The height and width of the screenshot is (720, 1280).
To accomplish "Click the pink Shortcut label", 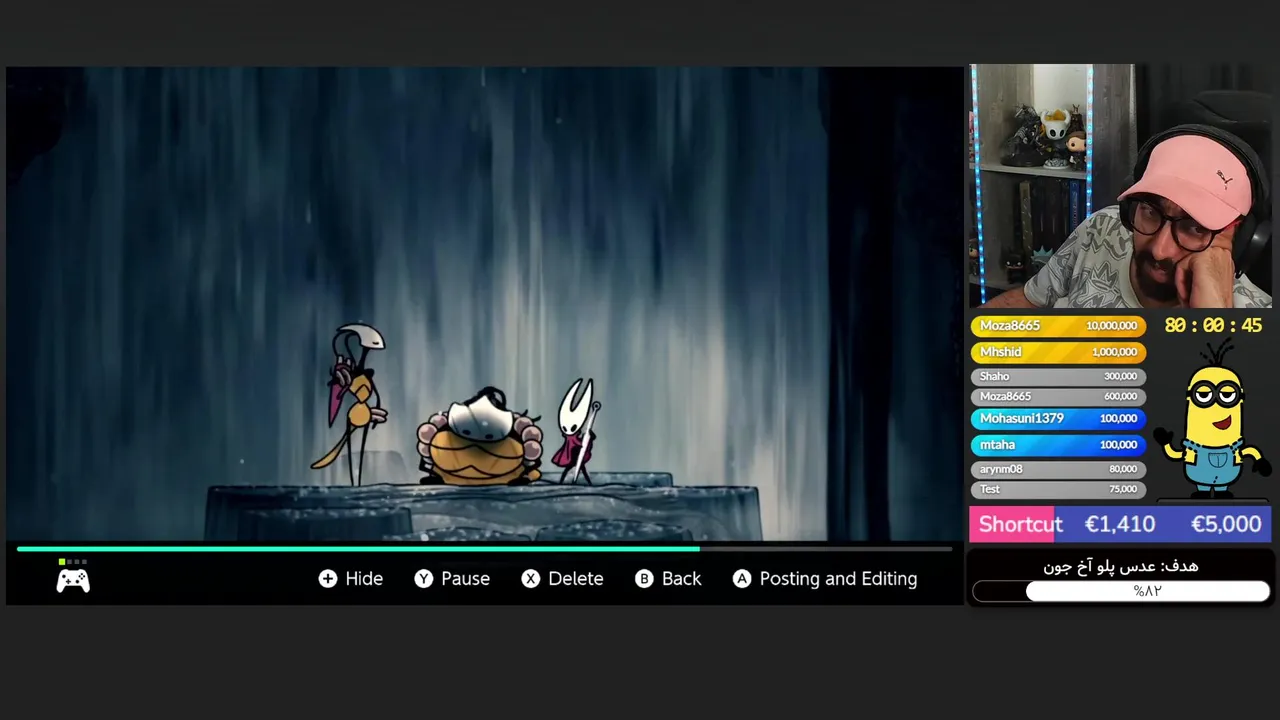I will point(1020,524).
